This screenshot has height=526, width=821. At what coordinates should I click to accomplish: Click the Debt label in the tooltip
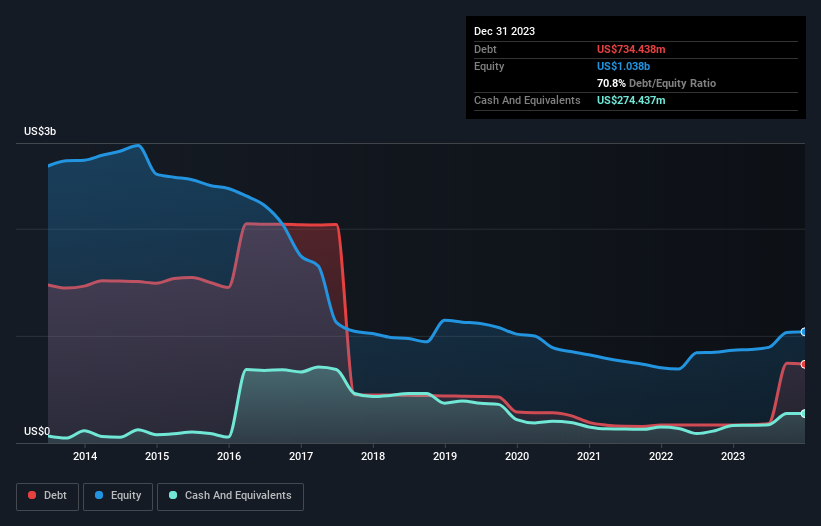point(485,49)
